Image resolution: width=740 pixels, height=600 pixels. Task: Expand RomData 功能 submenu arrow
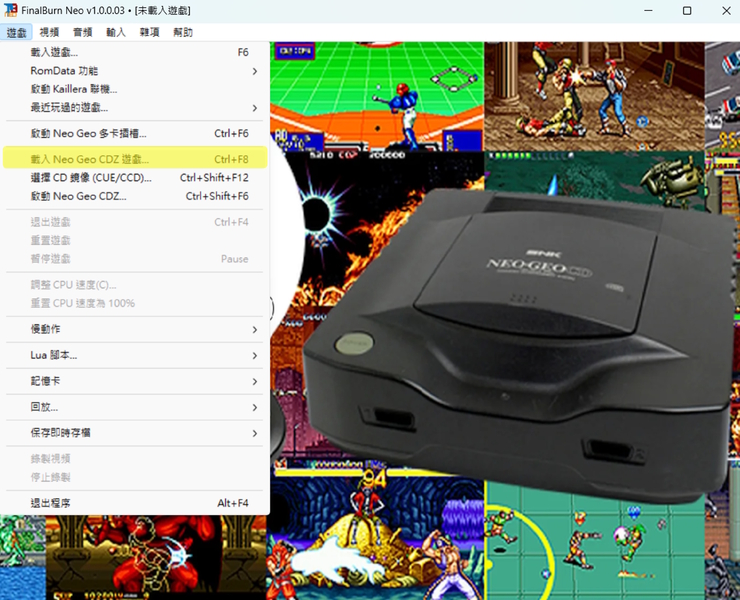click(x=255, y=71)
